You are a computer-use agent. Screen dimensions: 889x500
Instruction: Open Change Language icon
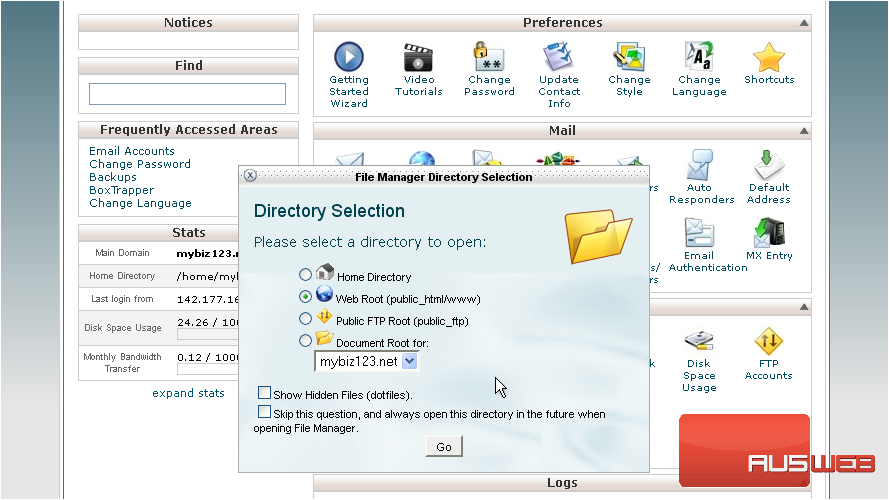tap(698, 57)
